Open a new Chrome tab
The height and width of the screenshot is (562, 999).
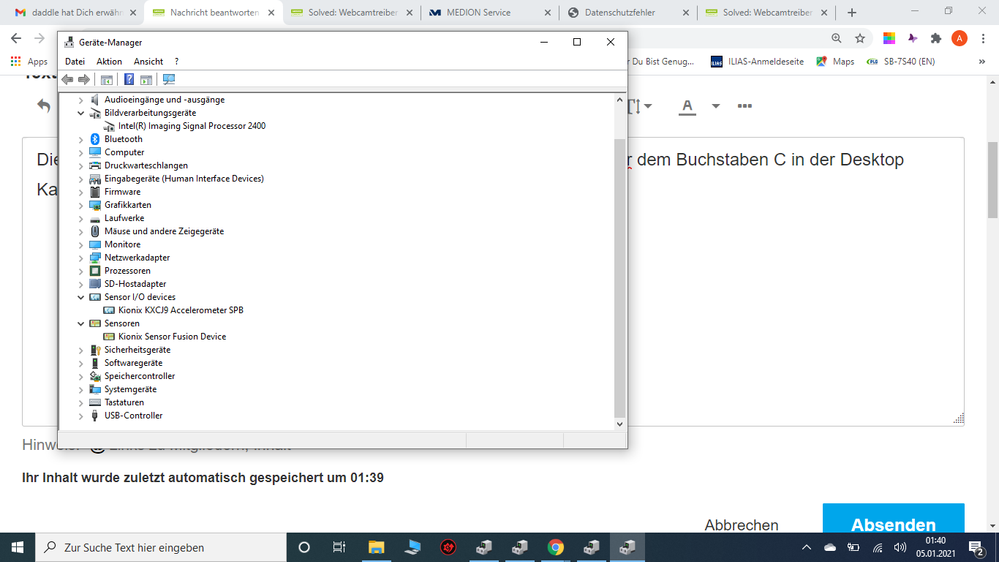(x=852, y=13)
